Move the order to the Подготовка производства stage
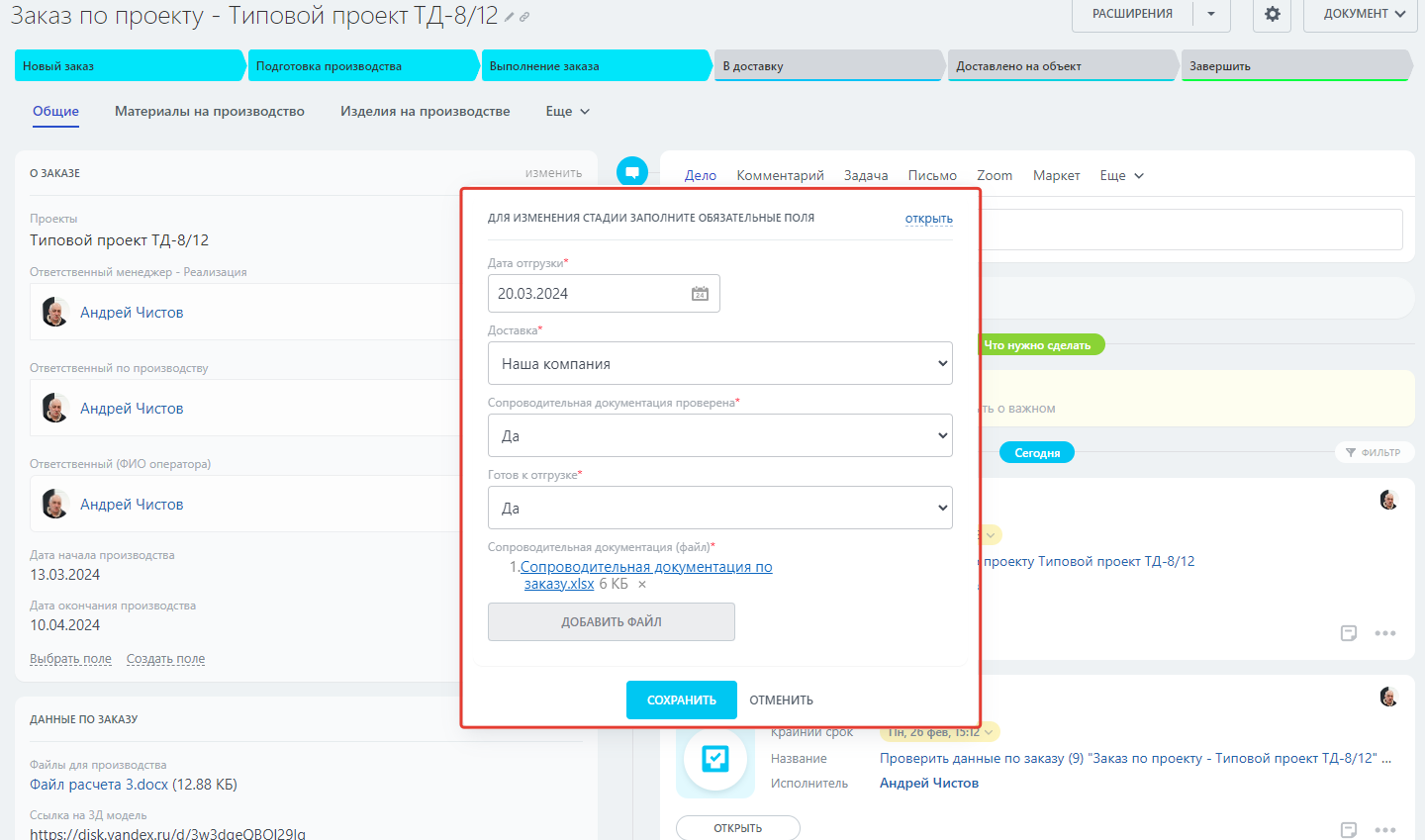This screenshot has height=840, width=1425. pos(363,66)
